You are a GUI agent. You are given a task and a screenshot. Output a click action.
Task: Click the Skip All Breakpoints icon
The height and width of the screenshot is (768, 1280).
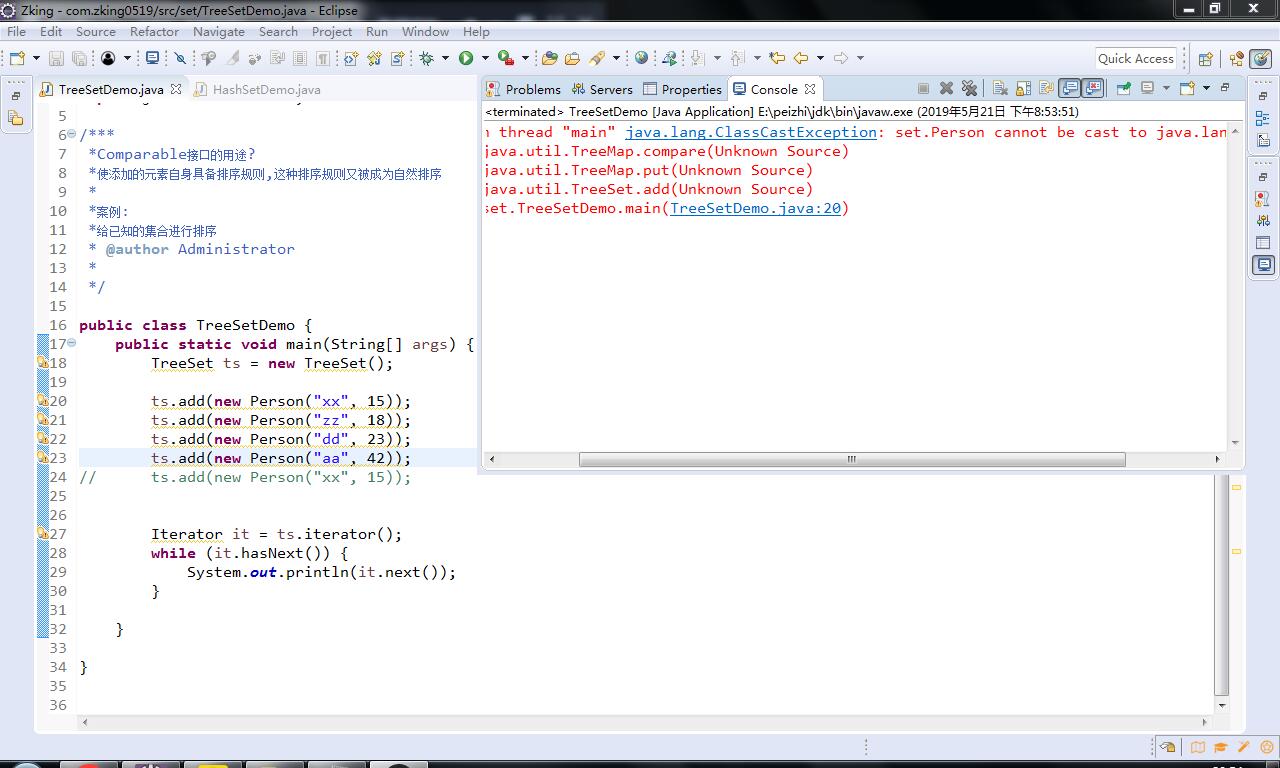pos(180,58)
